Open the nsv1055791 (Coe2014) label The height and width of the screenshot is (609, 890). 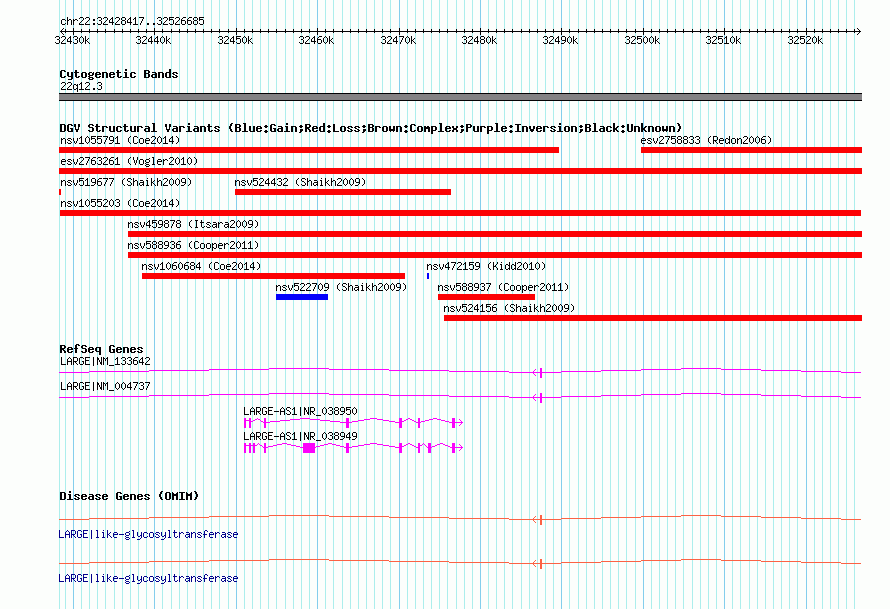pyautogui.click(x=120, y=140)
